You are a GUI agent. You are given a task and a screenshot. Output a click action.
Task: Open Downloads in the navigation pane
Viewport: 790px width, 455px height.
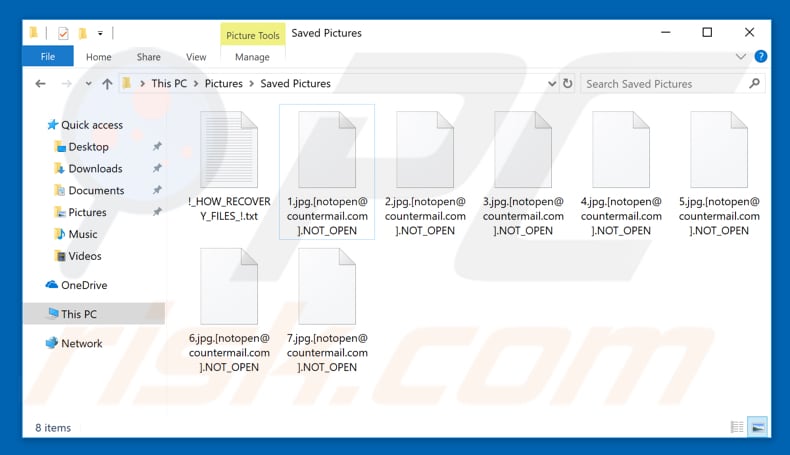pyautogui.click(x=95, y=169)
